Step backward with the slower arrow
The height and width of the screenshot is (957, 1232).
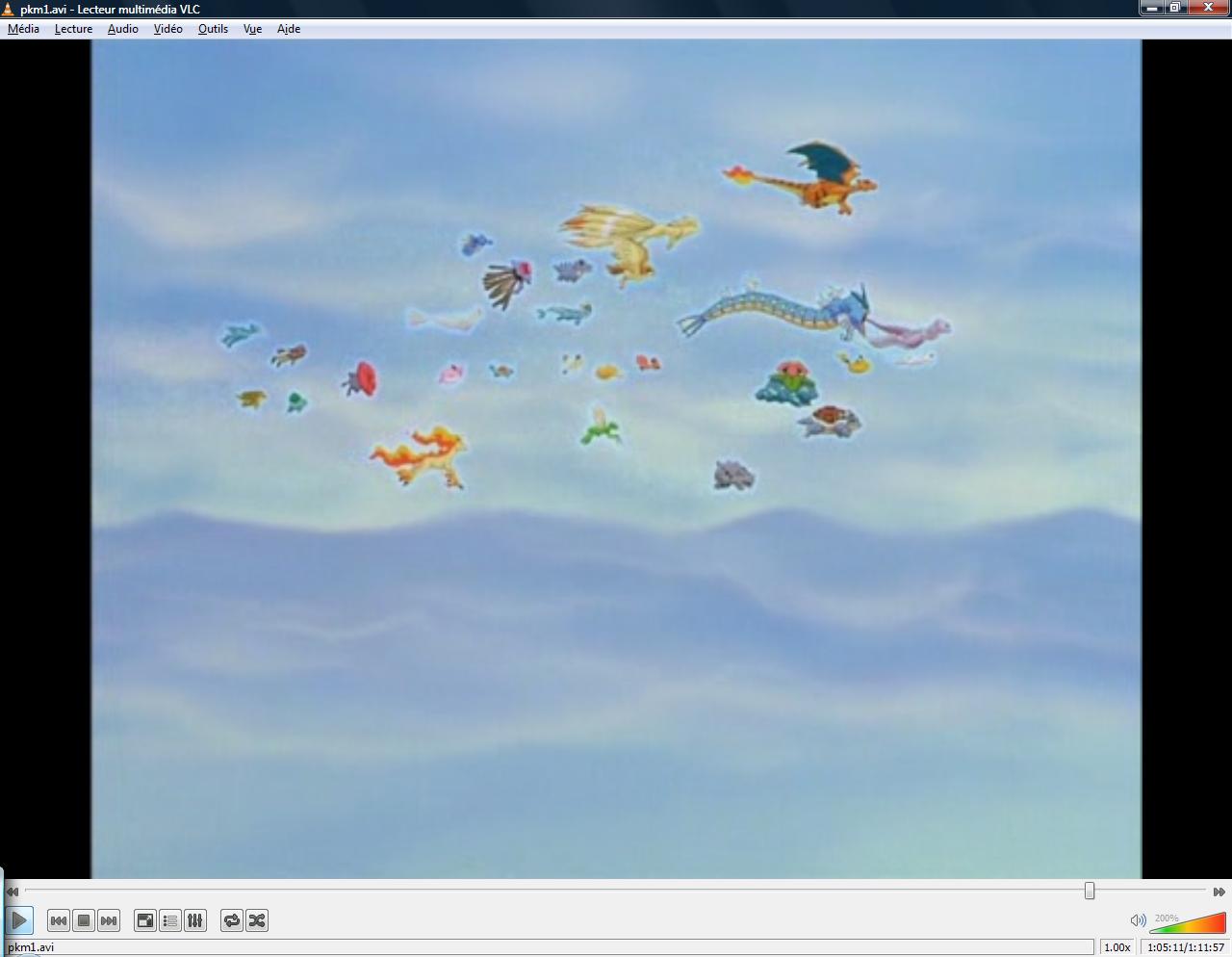pos(13,892)
